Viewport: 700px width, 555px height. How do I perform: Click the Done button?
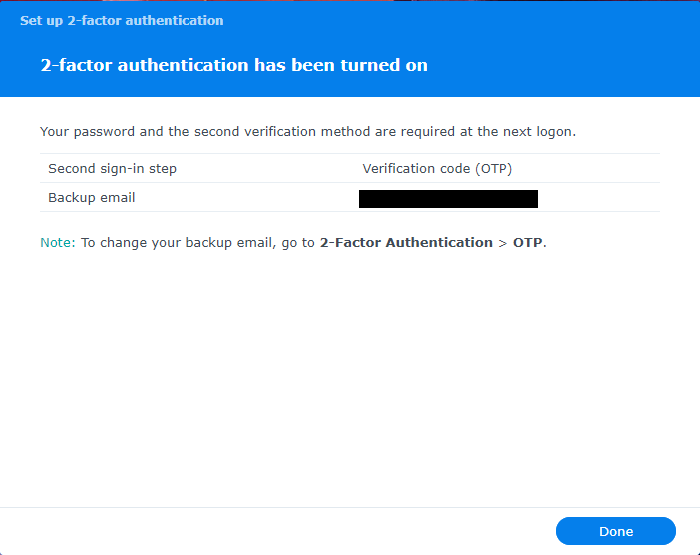[616, 531]
